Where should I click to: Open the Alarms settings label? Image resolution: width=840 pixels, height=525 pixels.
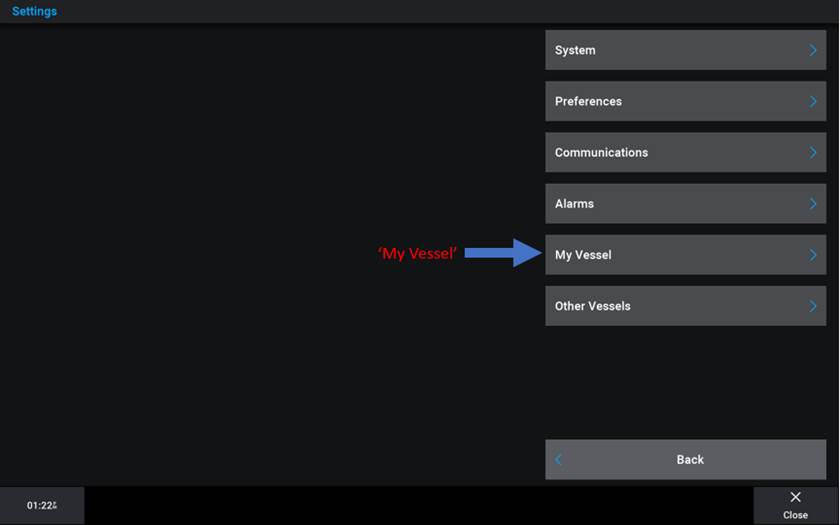click(574, 204)
